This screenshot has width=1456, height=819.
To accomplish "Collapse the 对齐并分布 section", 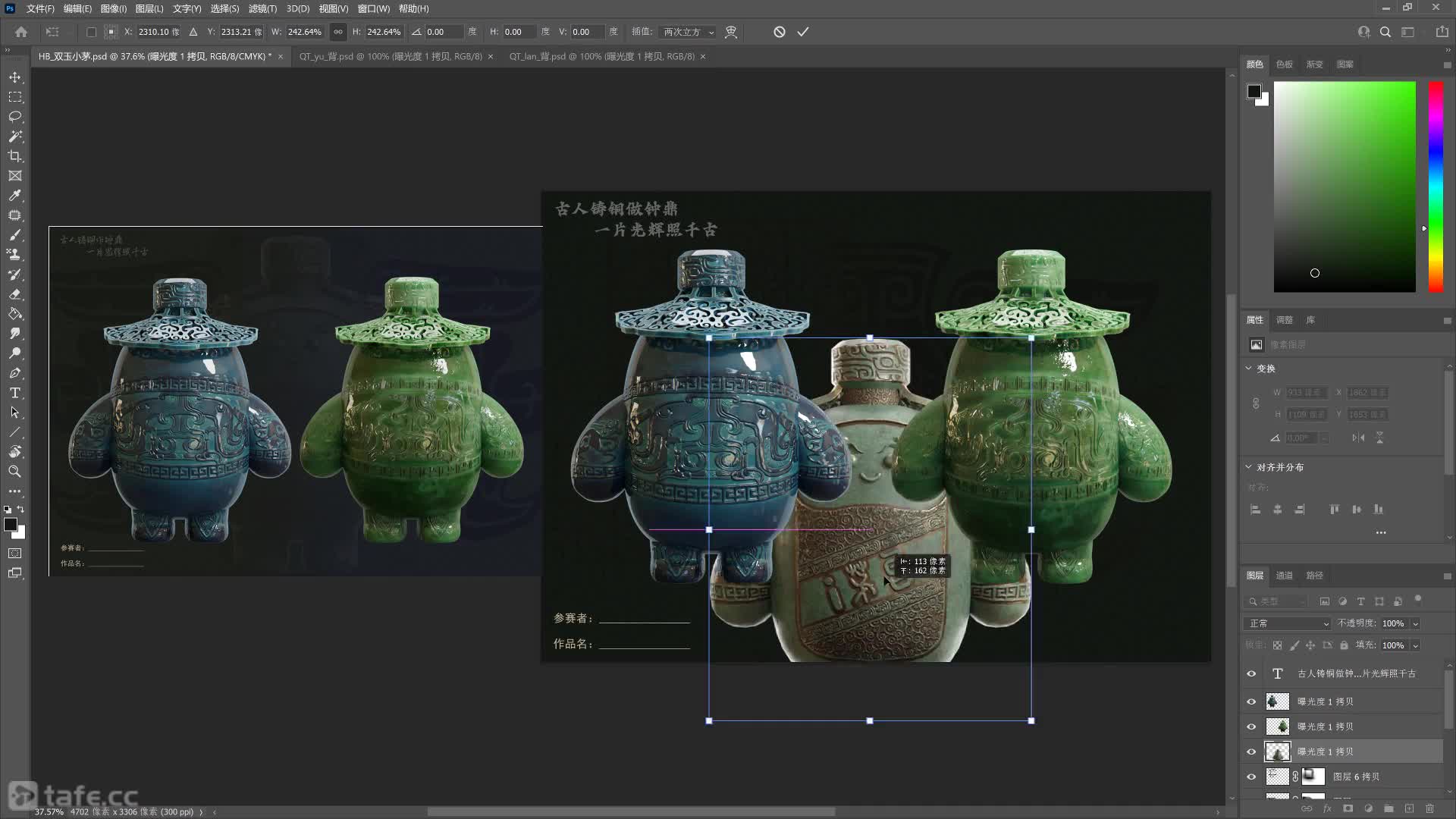I will 1249,467.
